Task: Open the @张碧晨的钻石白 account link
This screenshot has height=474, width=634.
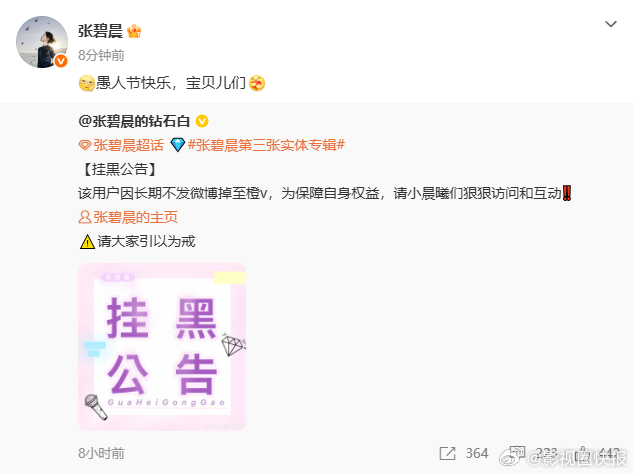Action: click(134, 121)
